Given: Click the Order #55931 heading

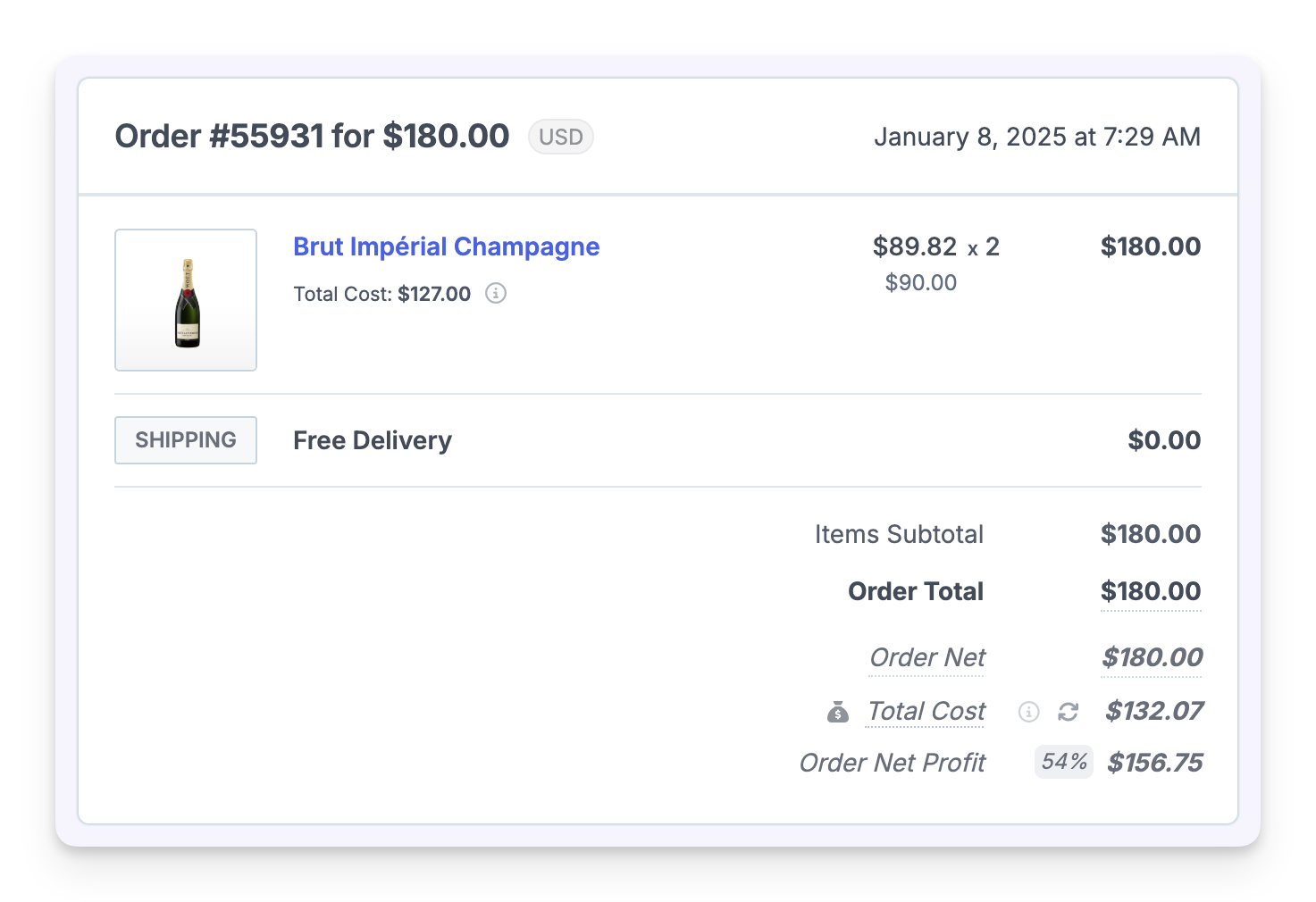Looking at the screenshot, I should pyautogui.click(x=312, y=137).
